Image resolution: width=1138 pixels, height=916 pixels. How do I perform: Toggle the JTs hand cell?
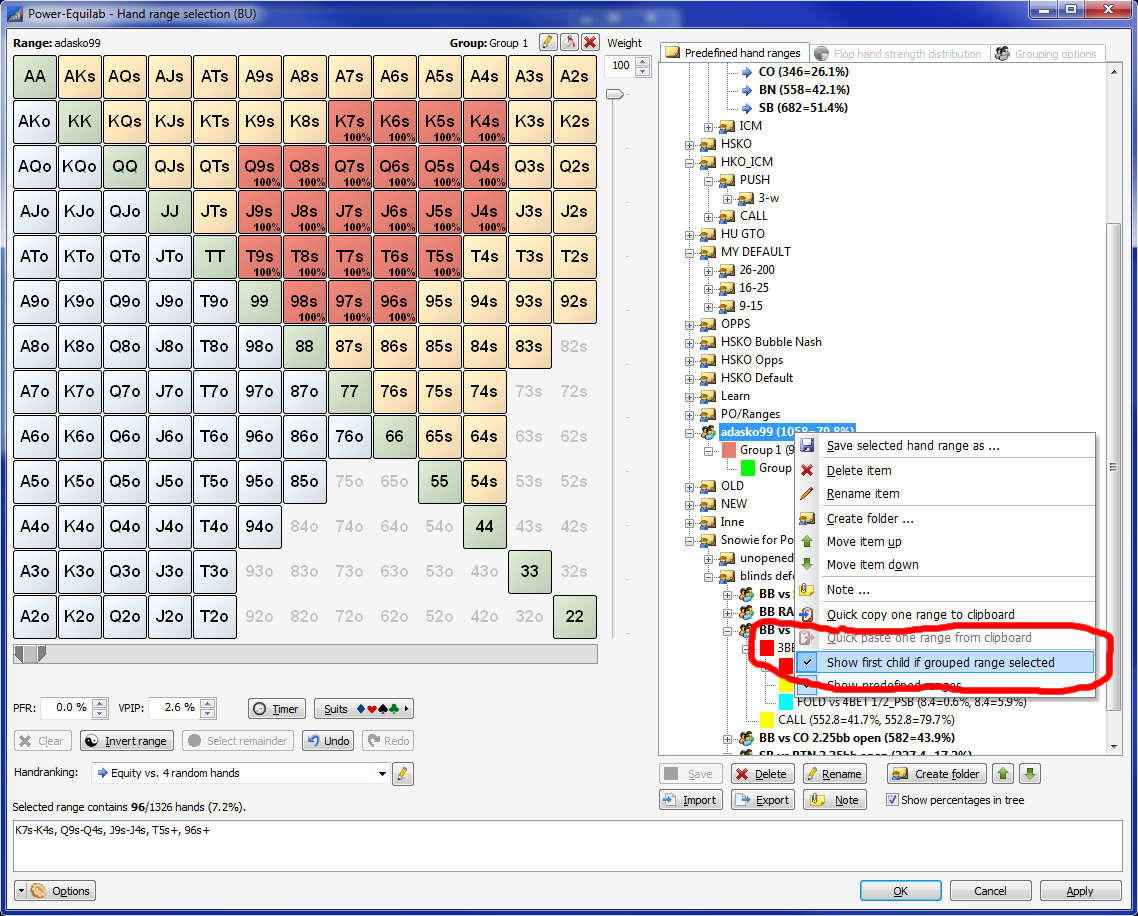click(215, 211)
